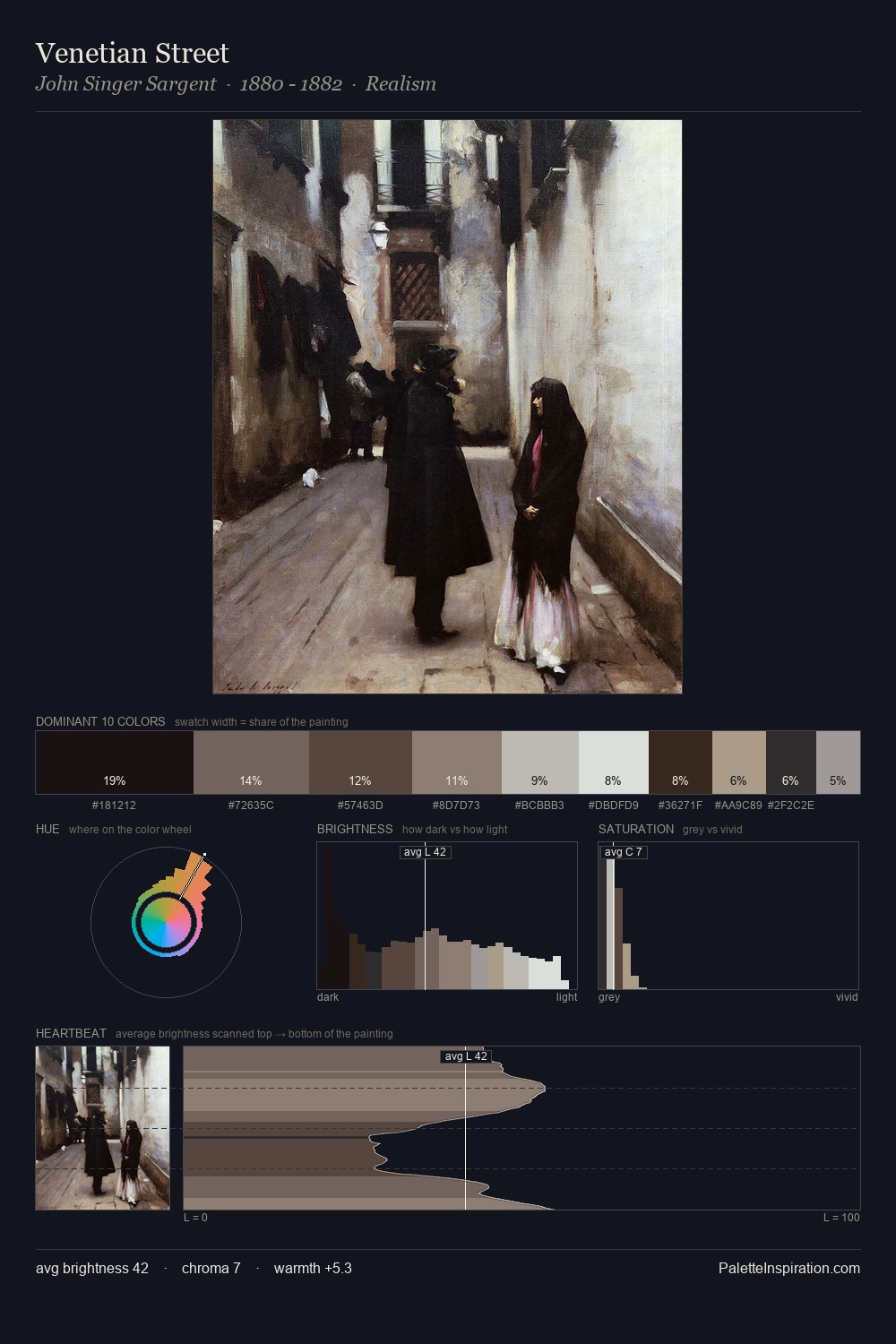Click the hex label #DBDFD9
Image resolution: width=896 pixels, height=1344 pixels.
coord(614,806)
